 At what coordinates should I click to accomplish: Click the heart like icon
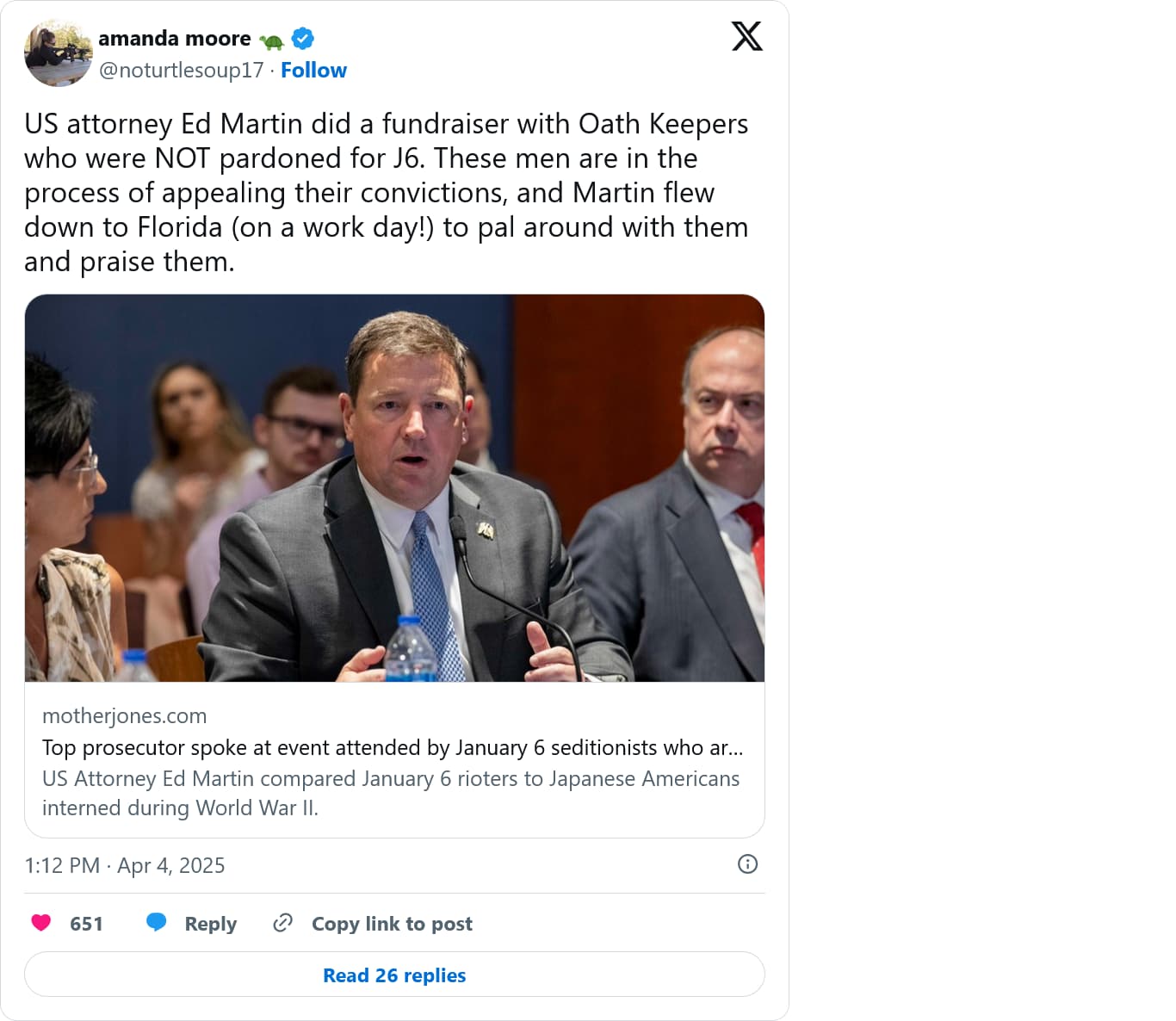click(41, 923)
